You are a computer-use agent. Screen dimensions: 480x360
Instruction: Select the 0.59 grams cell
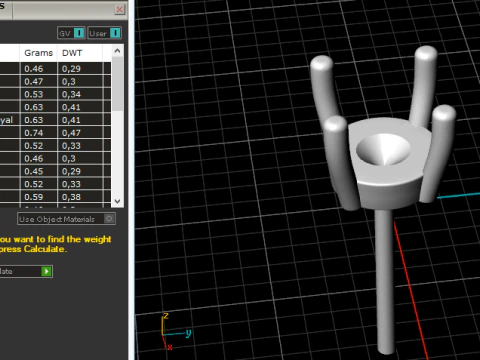click(x=38, y=197)
